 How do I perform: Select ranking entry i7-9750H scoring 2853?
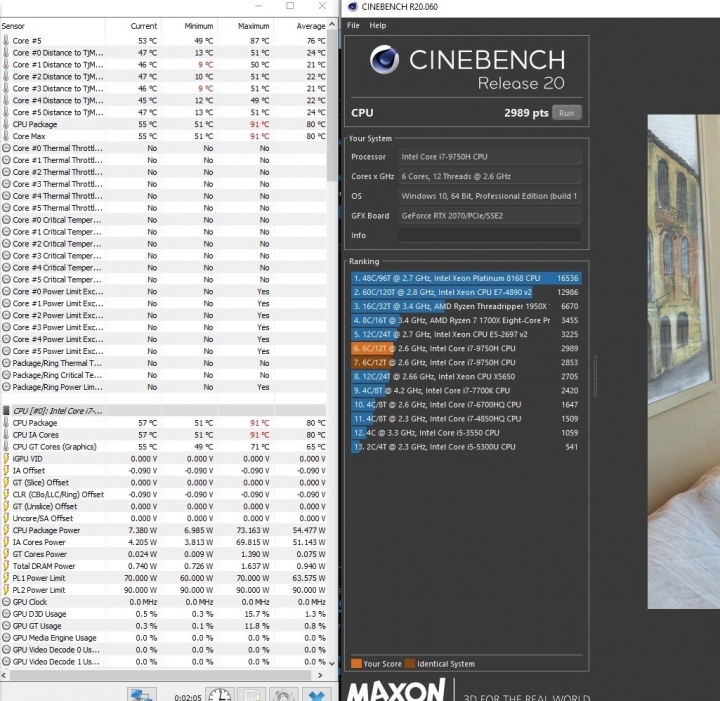click(x=466, y=363)
